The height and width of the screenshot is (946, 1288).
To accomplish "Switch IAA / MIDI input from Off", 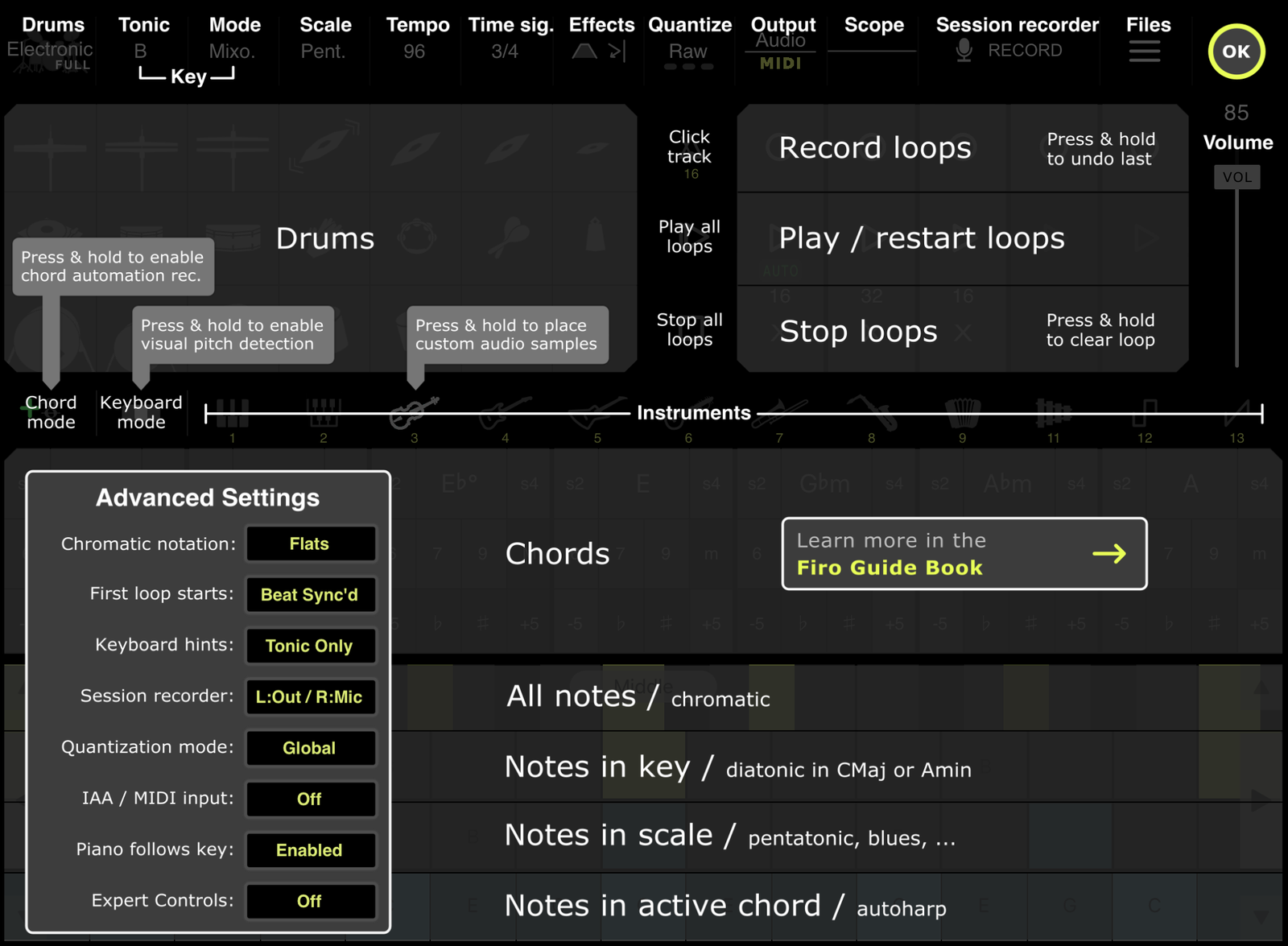I will tap(310, 799).
